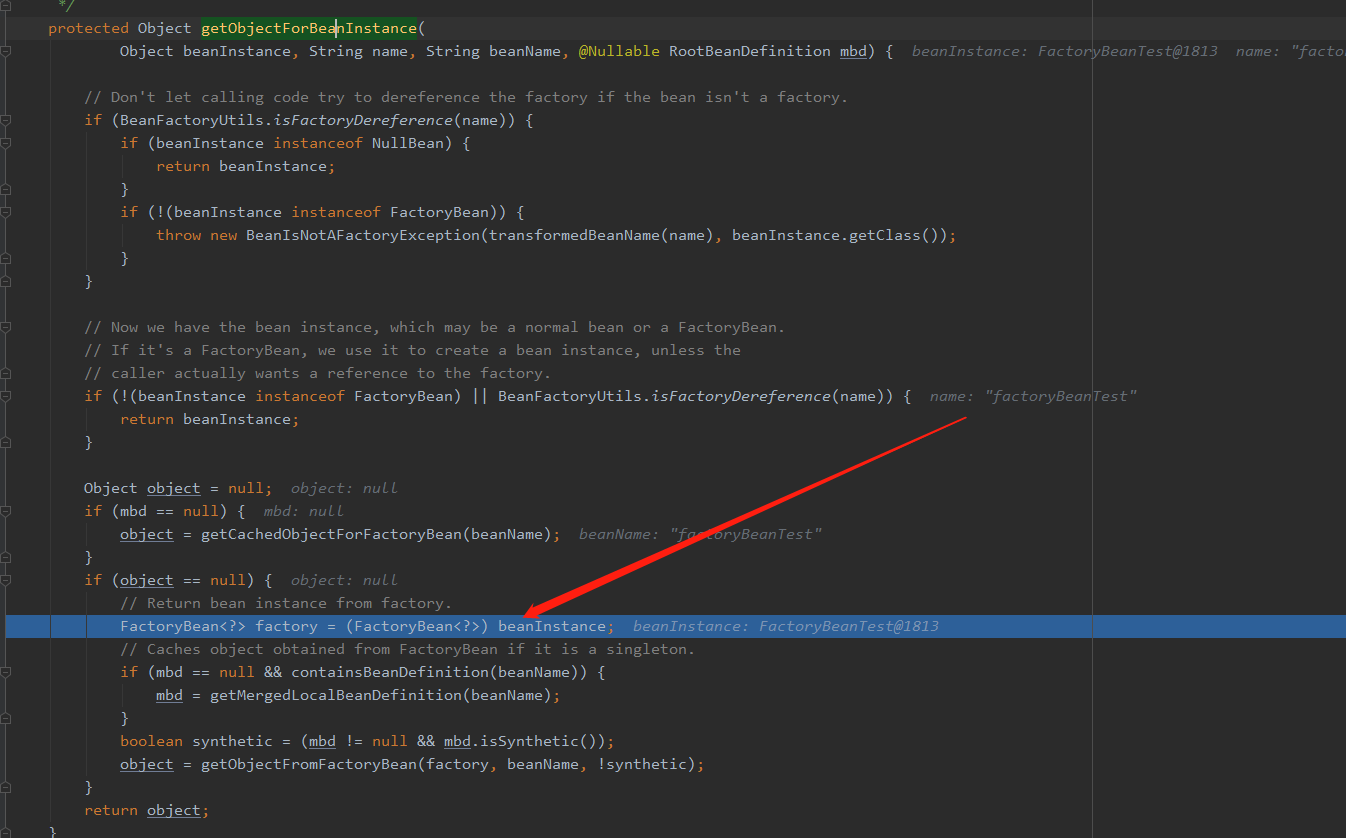
Task: Click the inline hint 'beanName: "factoryBeanTest"'
Action: pyautogui.click(x=700, y=534)
